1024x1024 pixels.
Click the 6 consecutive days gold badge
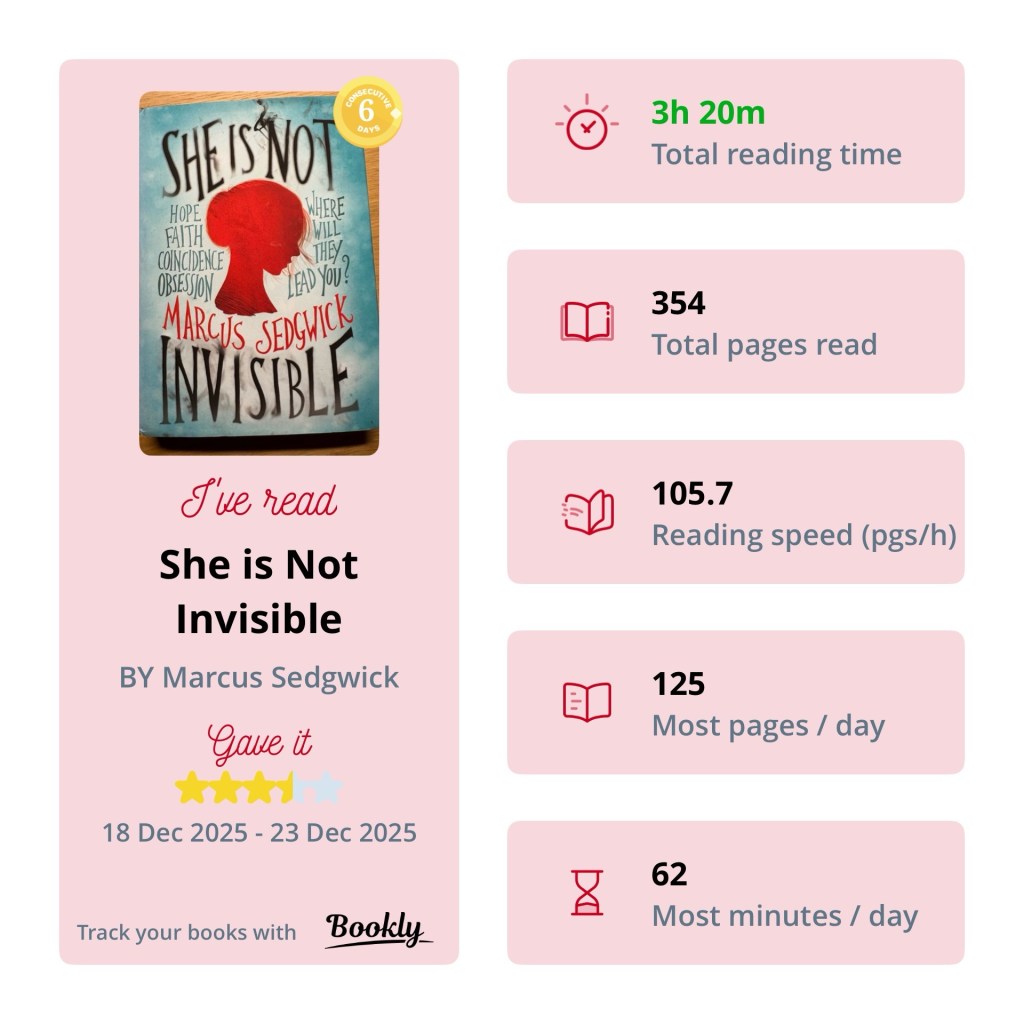click(367, 110)
